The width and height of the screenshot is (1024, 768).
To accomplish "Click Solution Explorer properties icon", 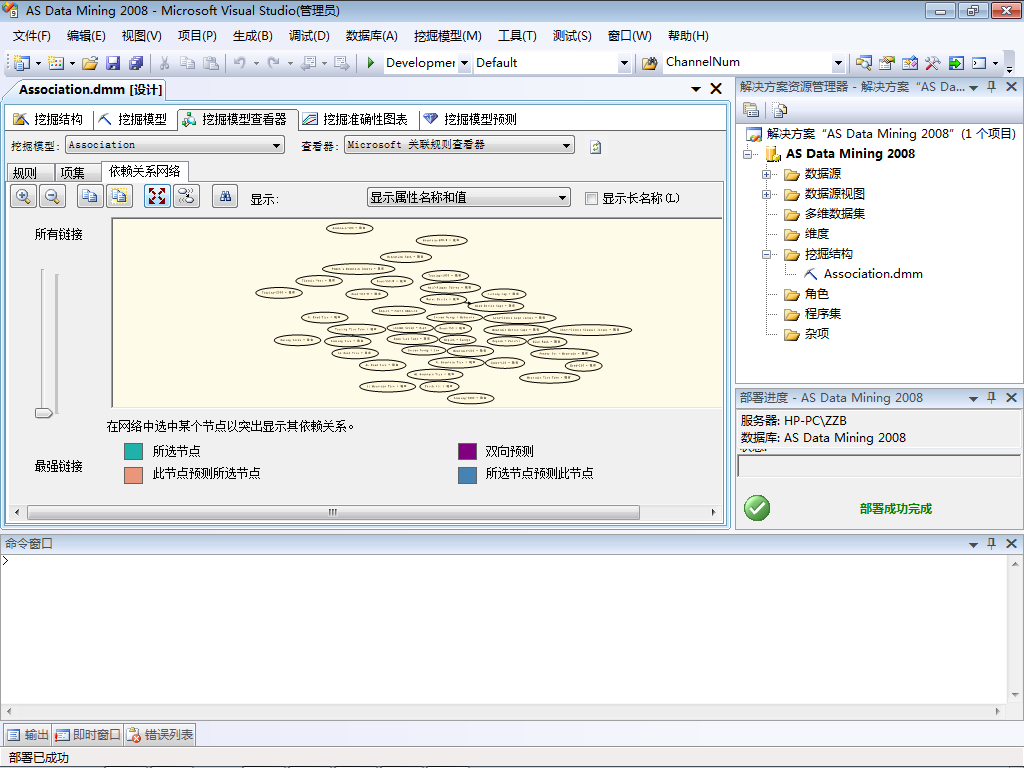I will click(751, 110).
